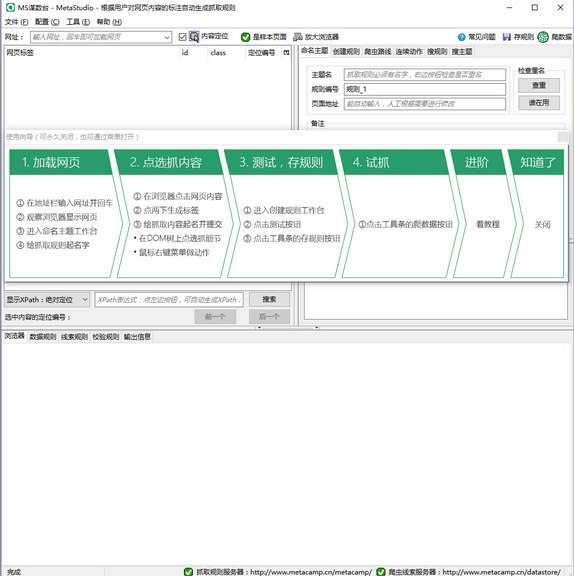Switch to the 输出信息 tab

(x=137, y=336)
